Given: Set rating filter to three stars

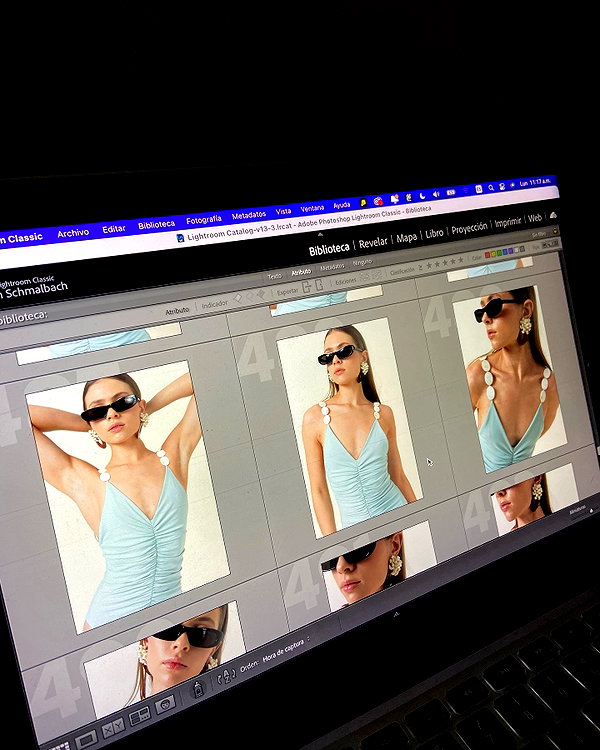Looking at the screenshot, I should pos(445,263).
